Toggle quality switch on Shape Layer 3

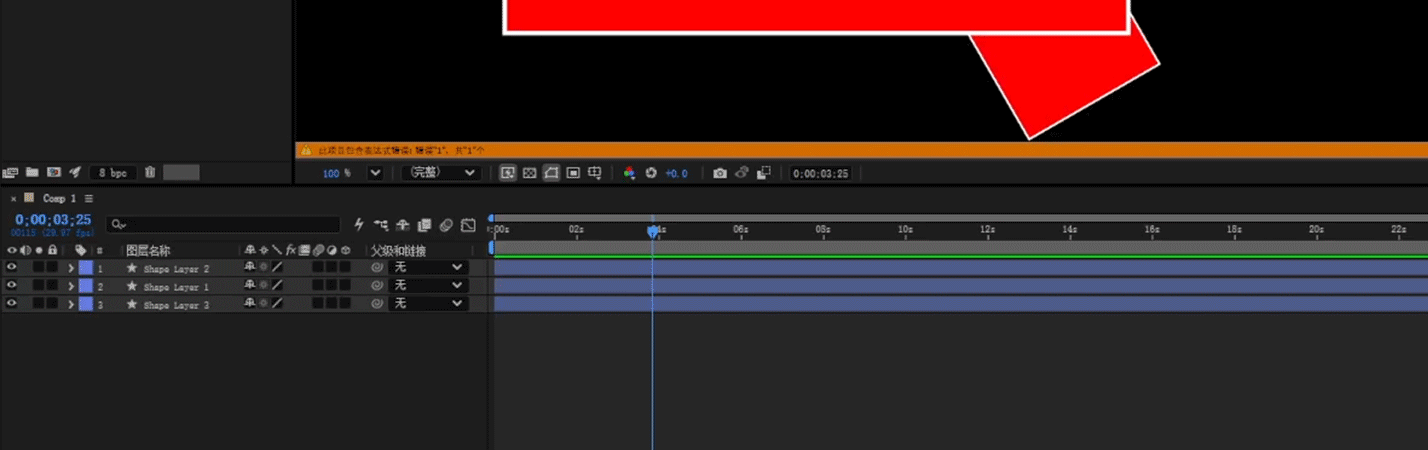point(277,303)
